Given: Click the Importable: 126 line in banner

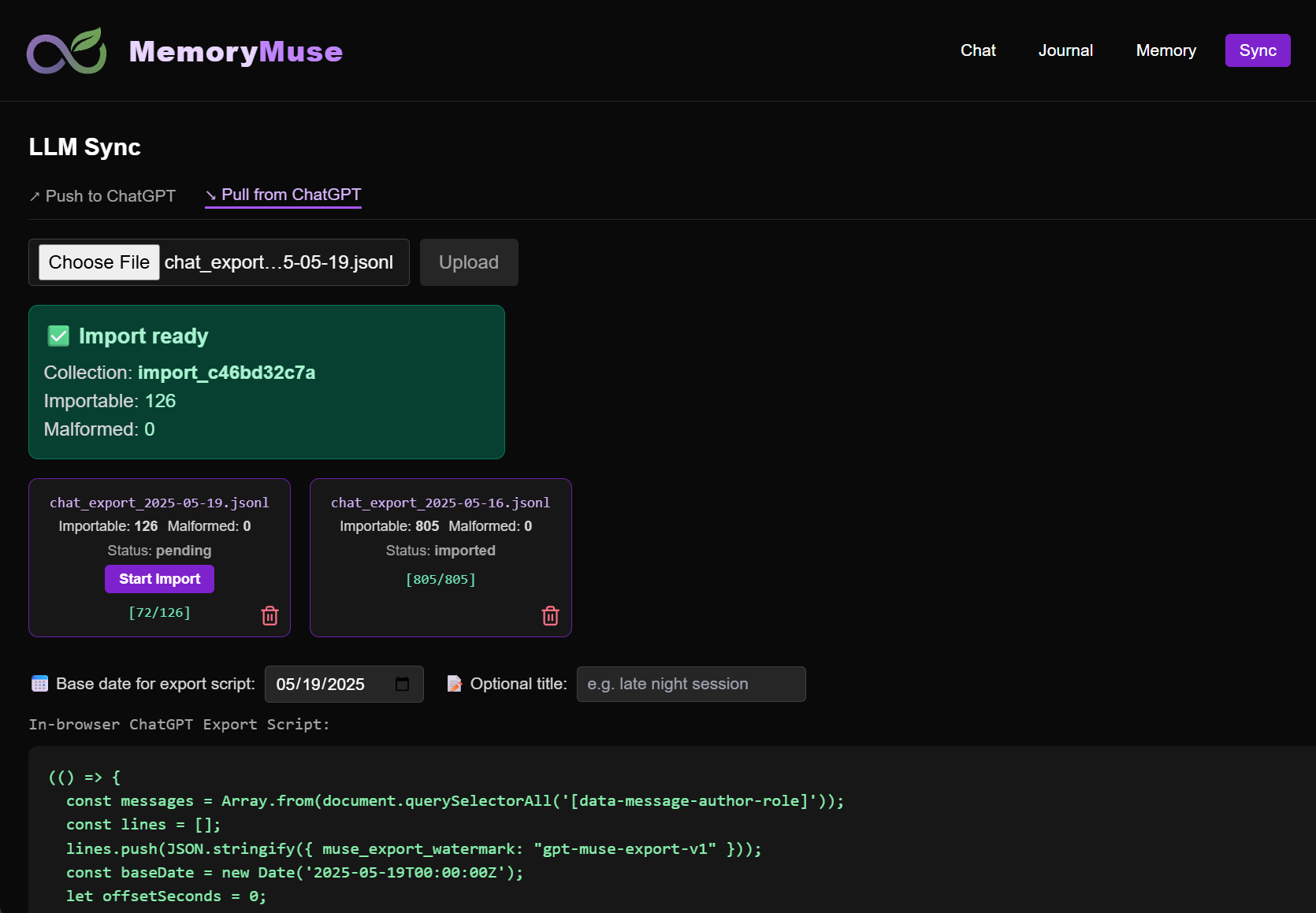Looking at the screenshot, I should 110,401.
